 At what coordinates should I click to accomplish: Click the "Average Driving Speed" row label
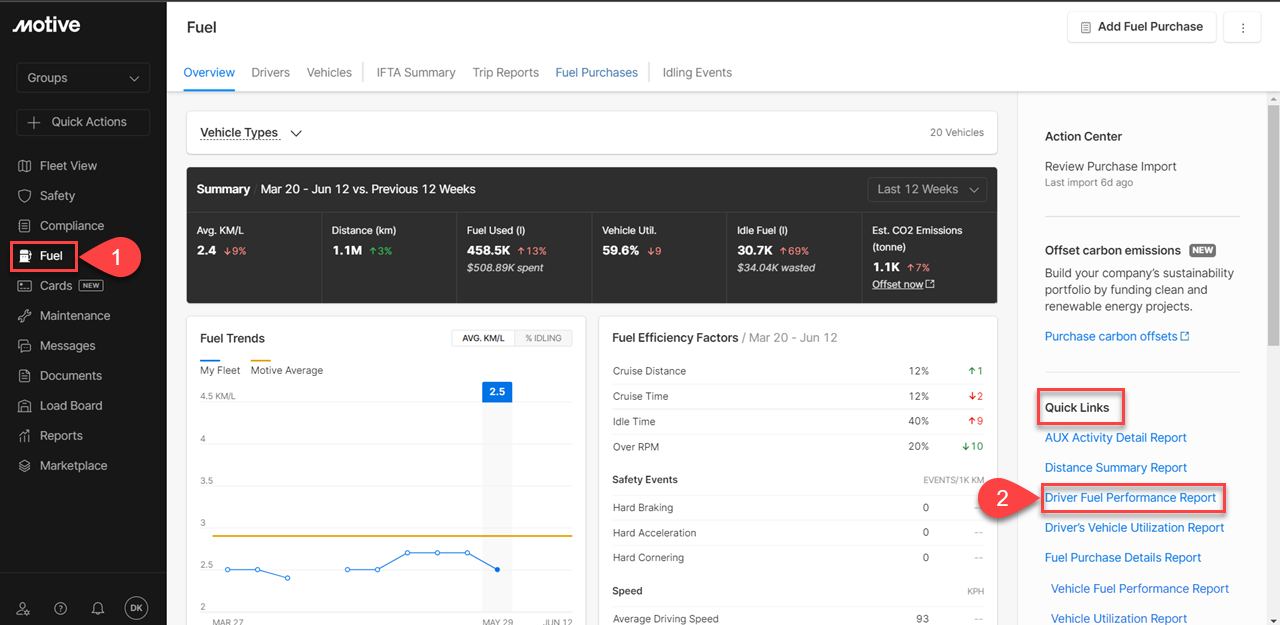tap(666, 619)
